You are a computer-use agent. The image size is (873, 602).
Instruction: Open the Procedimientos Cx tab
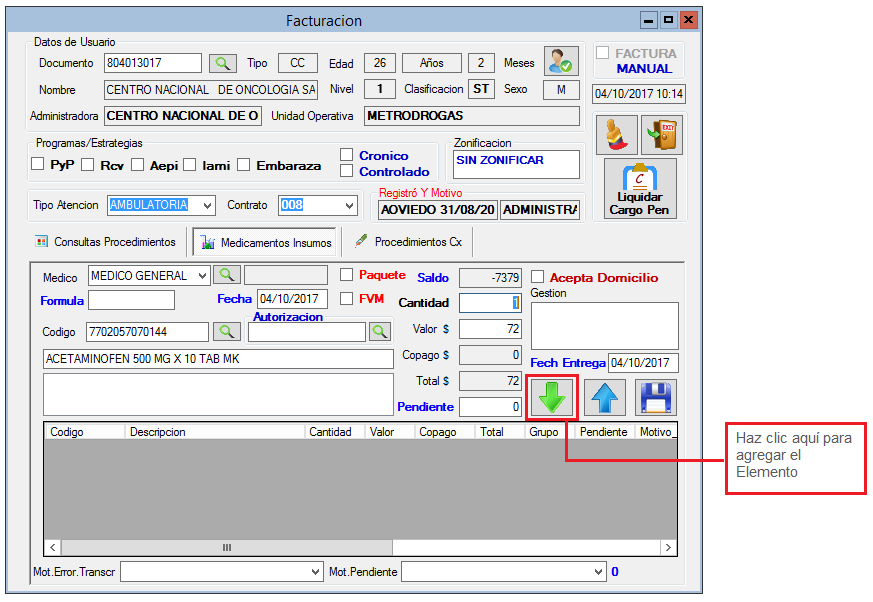tap(410, 242)
